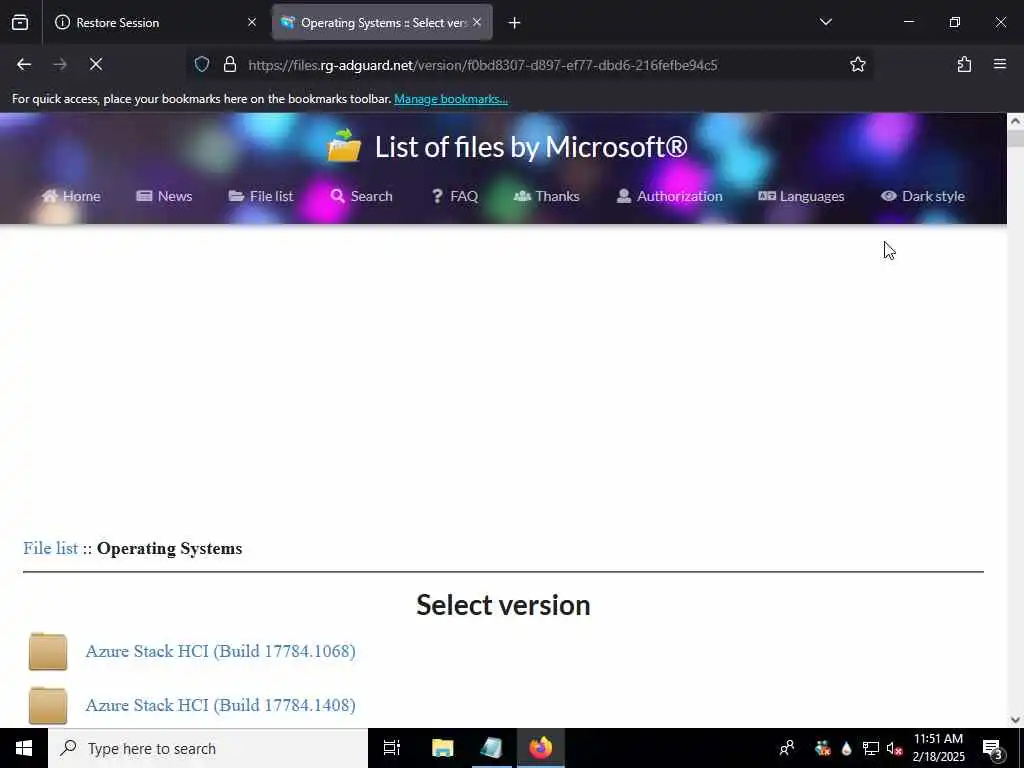View site security lock information
Image resolution: width=1024 pixels, height=768 pixels.
point(229,64)
